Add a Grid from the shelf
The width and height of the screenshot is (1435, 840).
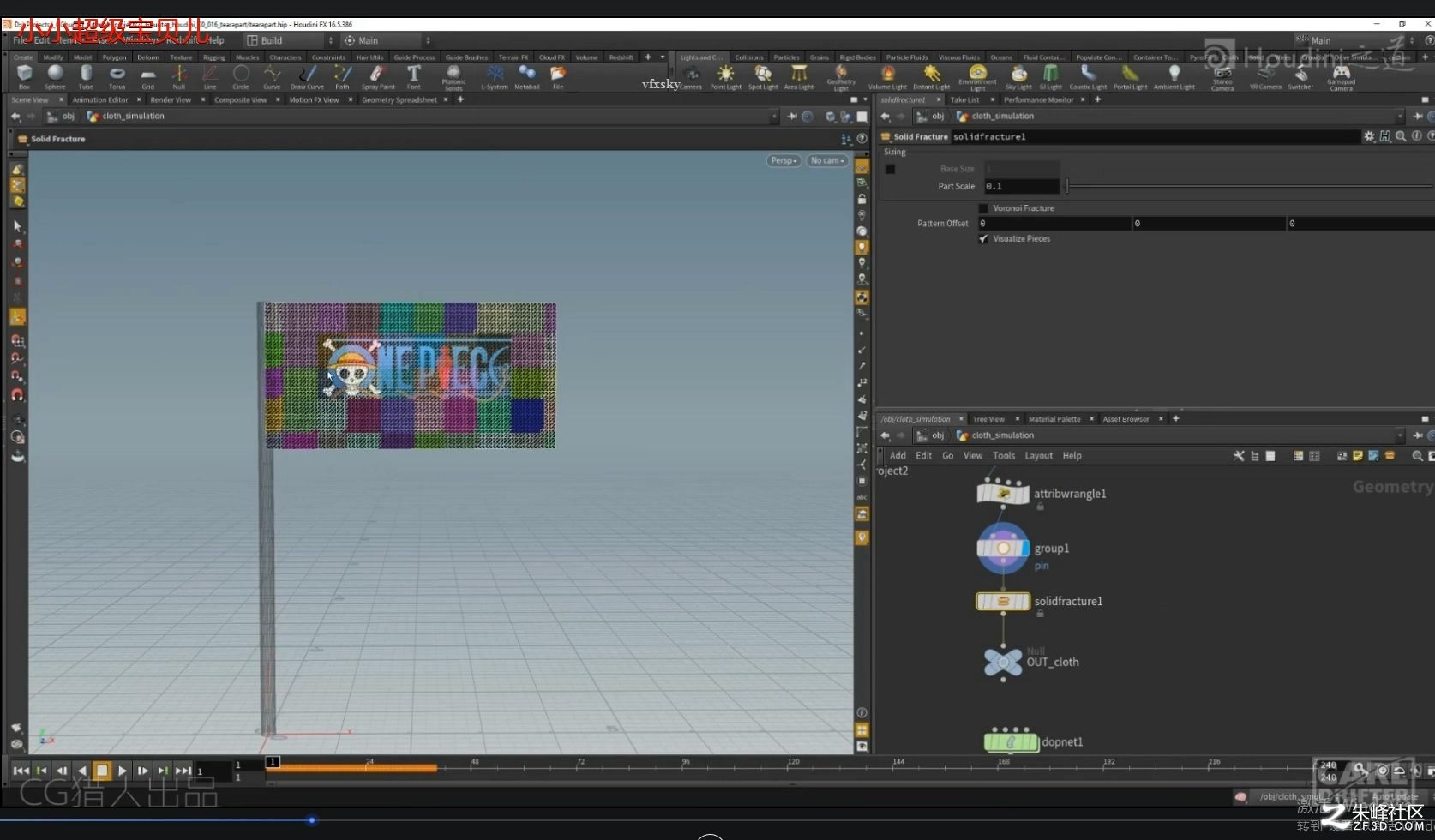[147, 76]
